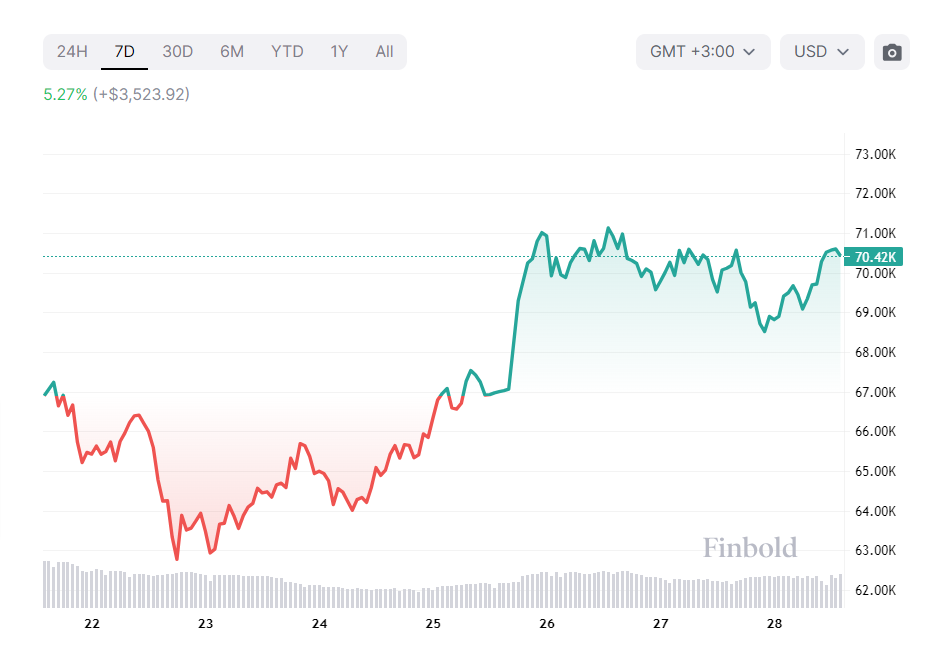Click the +$3,523.92 price change value

pyautogui.click(x=141, y=95)
